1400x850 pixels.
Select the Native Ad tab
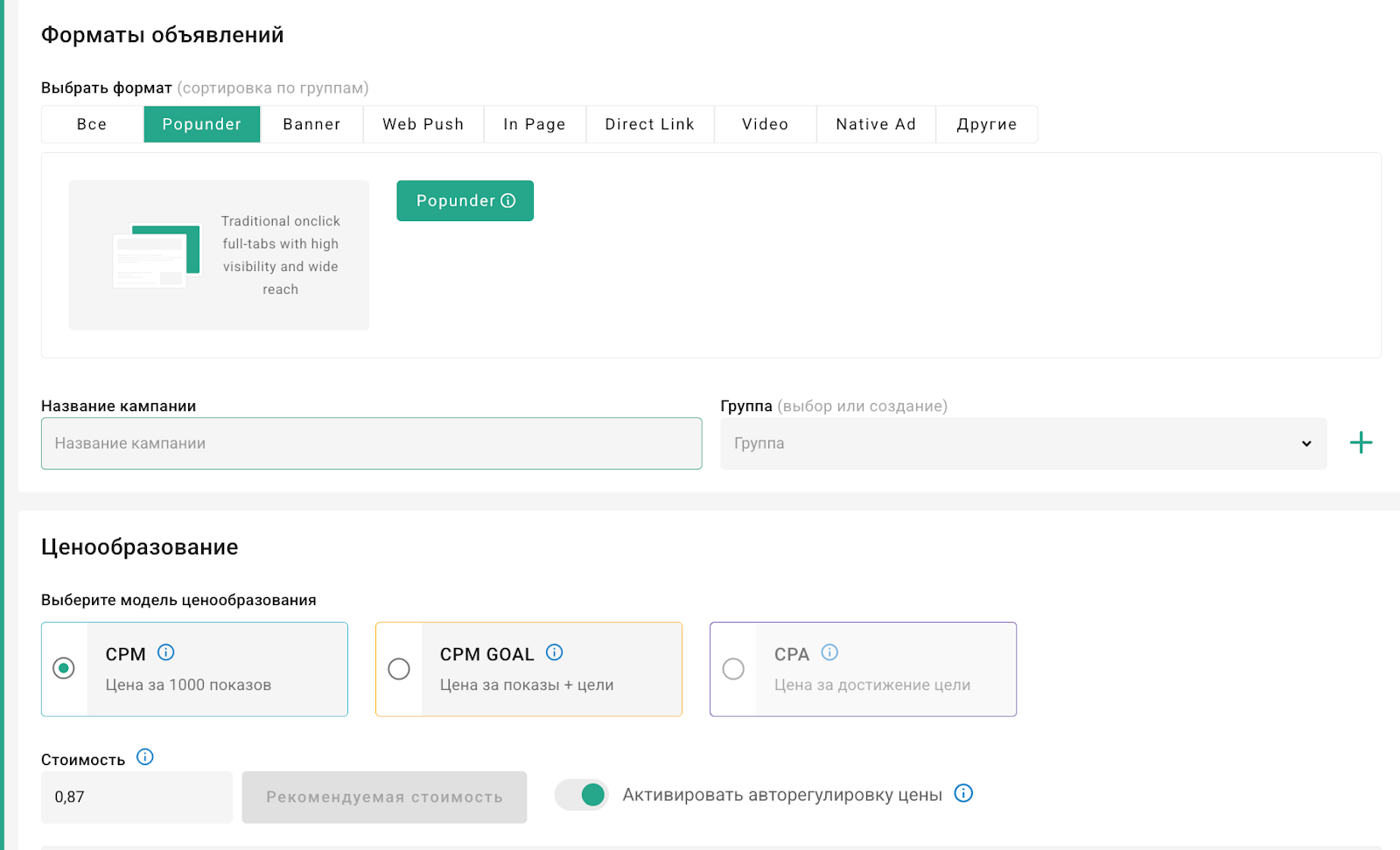click(x=875, y=124)
